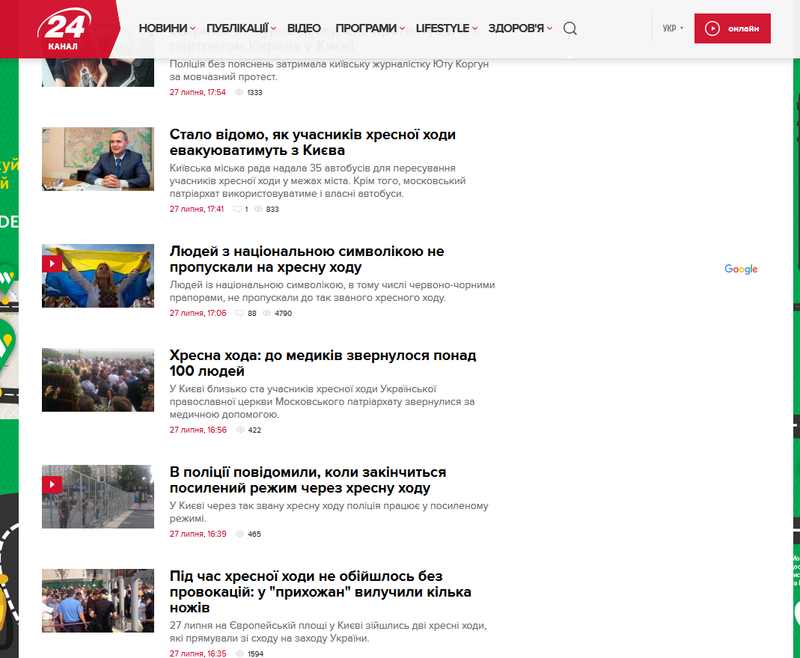Expand the Новини dropdown menu

coord(166,29)
